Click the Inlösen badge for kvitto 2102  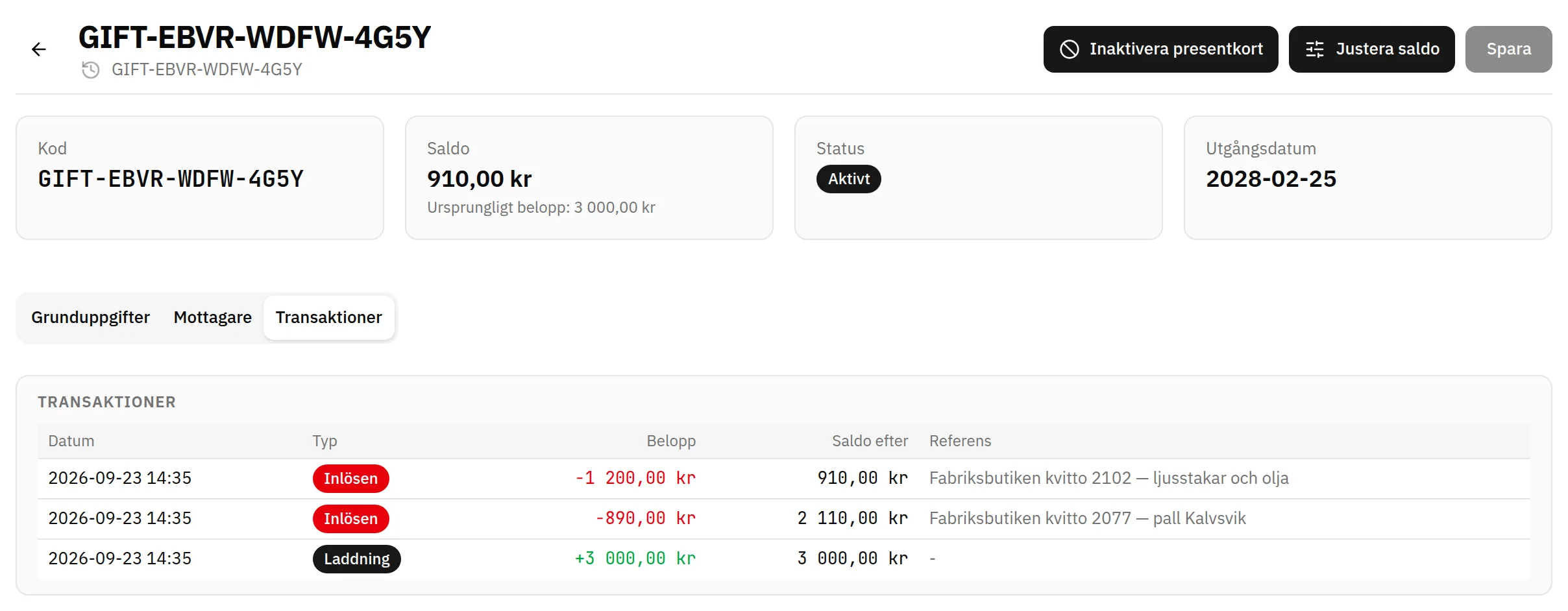[350, 479]
